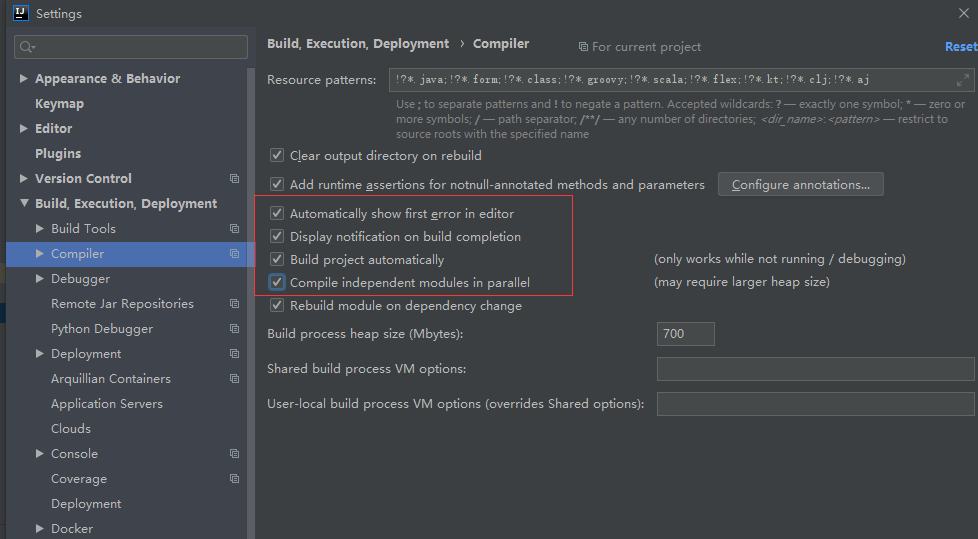The width and height of the screenshot is (978, 539).
Task: Open the Keymap settings page
Action: tap(59, 104)
